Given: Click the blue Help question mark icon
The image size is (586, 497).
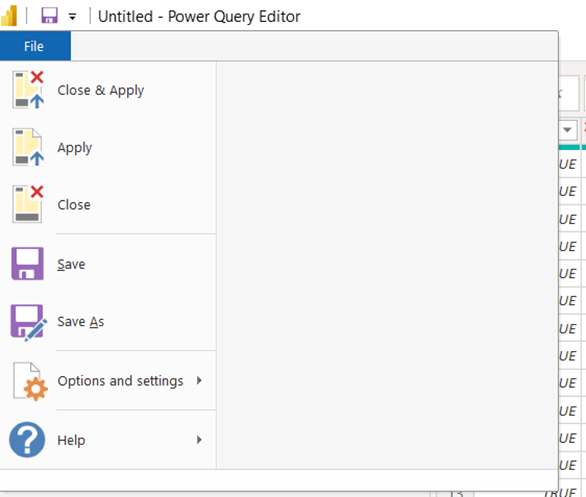Looking at the screenshot, I should [x=27, y=440].
